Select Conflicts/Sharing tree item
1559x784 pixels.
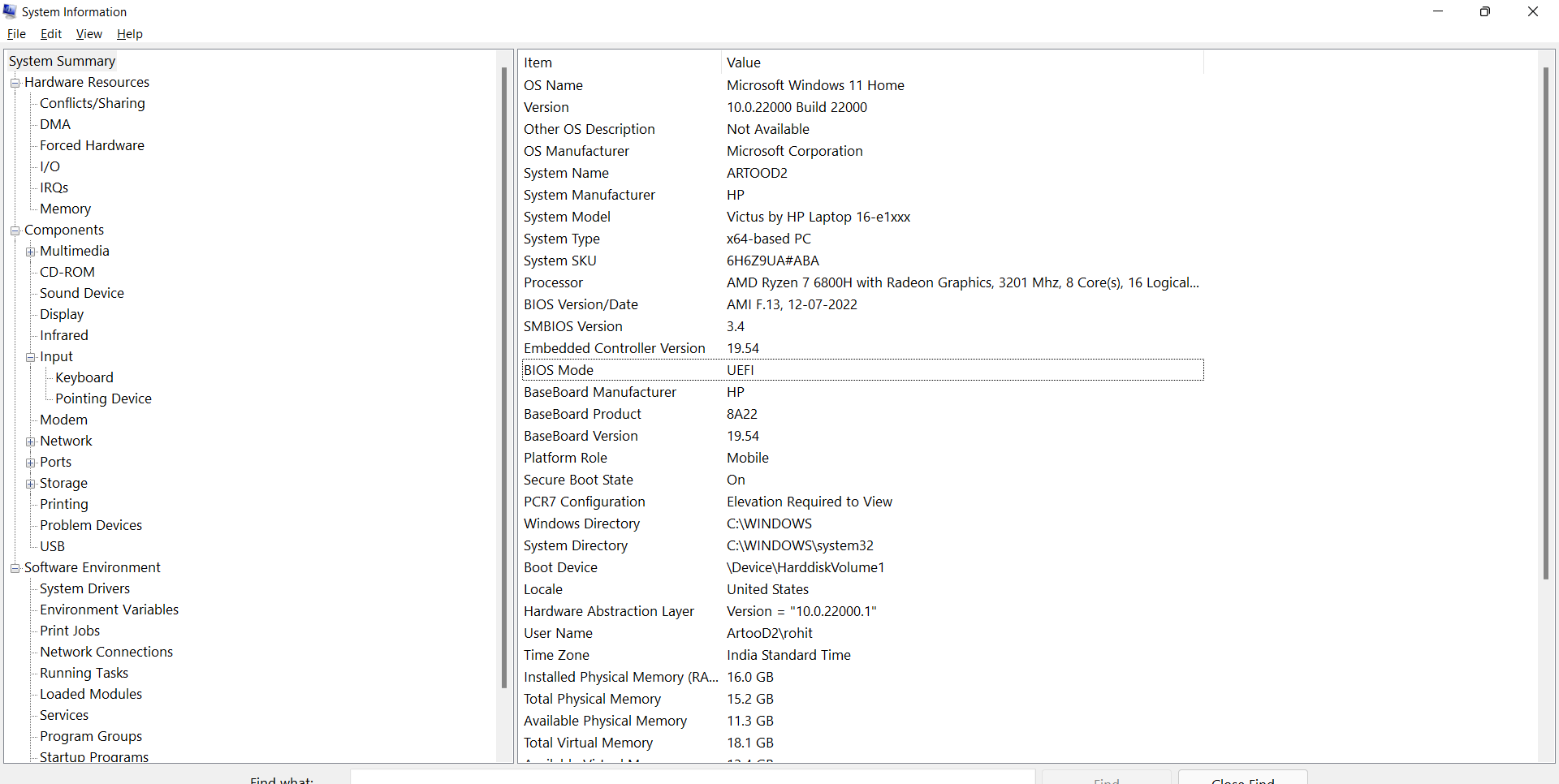[93, 103]
